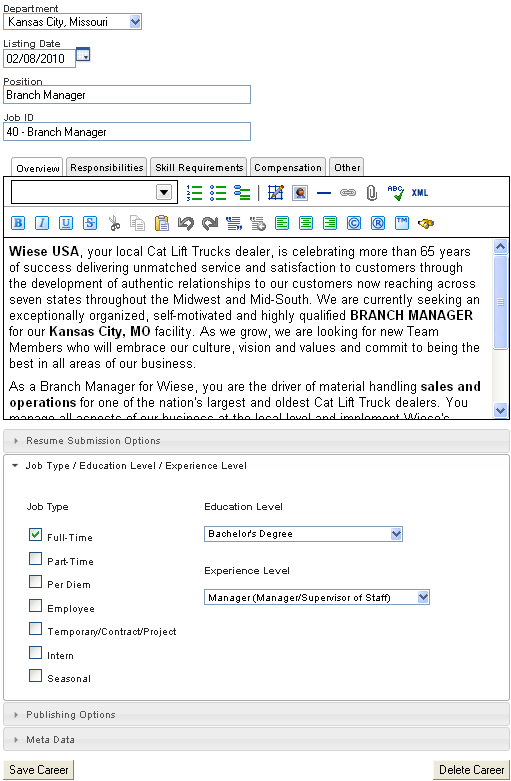The image size is (511, 781).
Task: Uncheck the Full-Time job type
Action: click(x=35, y=534)
